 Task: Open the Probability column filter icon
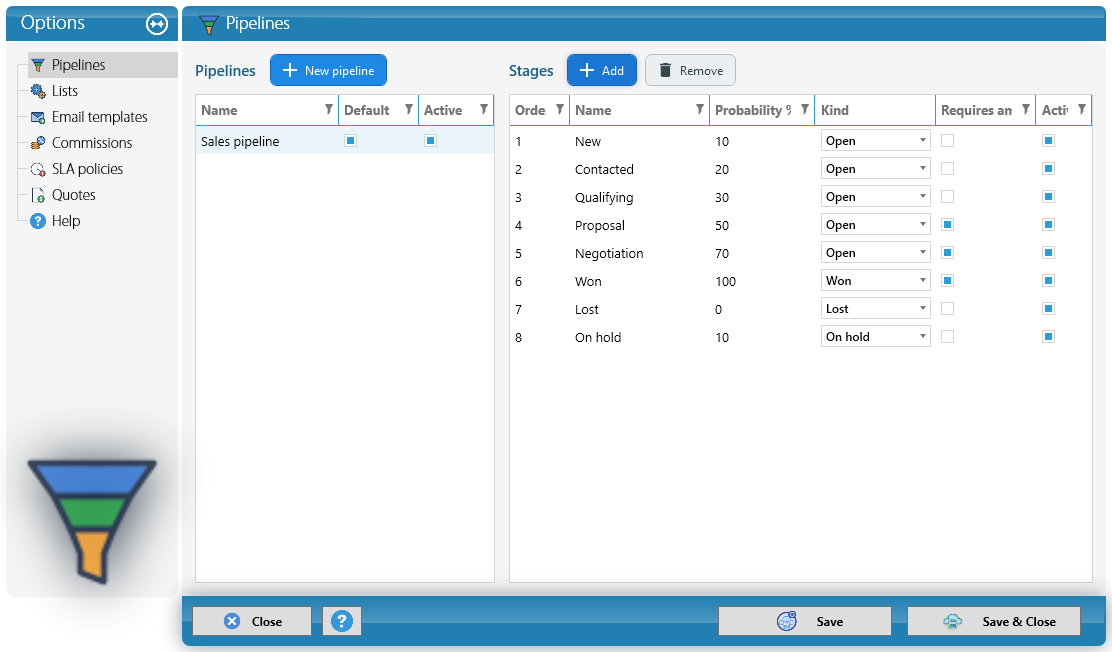click(804, 109)
